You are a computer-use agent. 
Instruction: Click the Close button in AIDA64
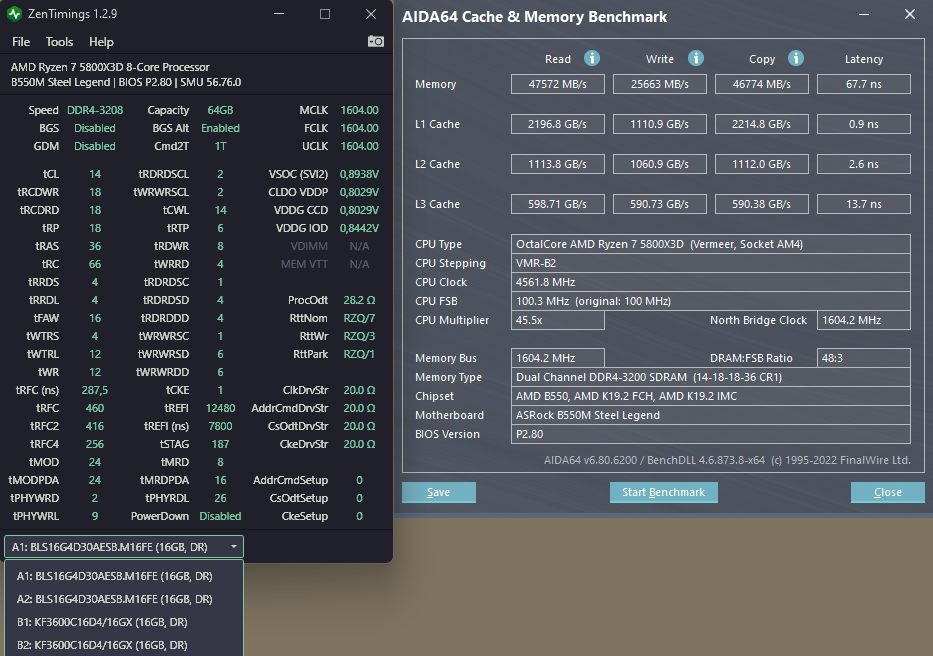click(x=887, y=492)
